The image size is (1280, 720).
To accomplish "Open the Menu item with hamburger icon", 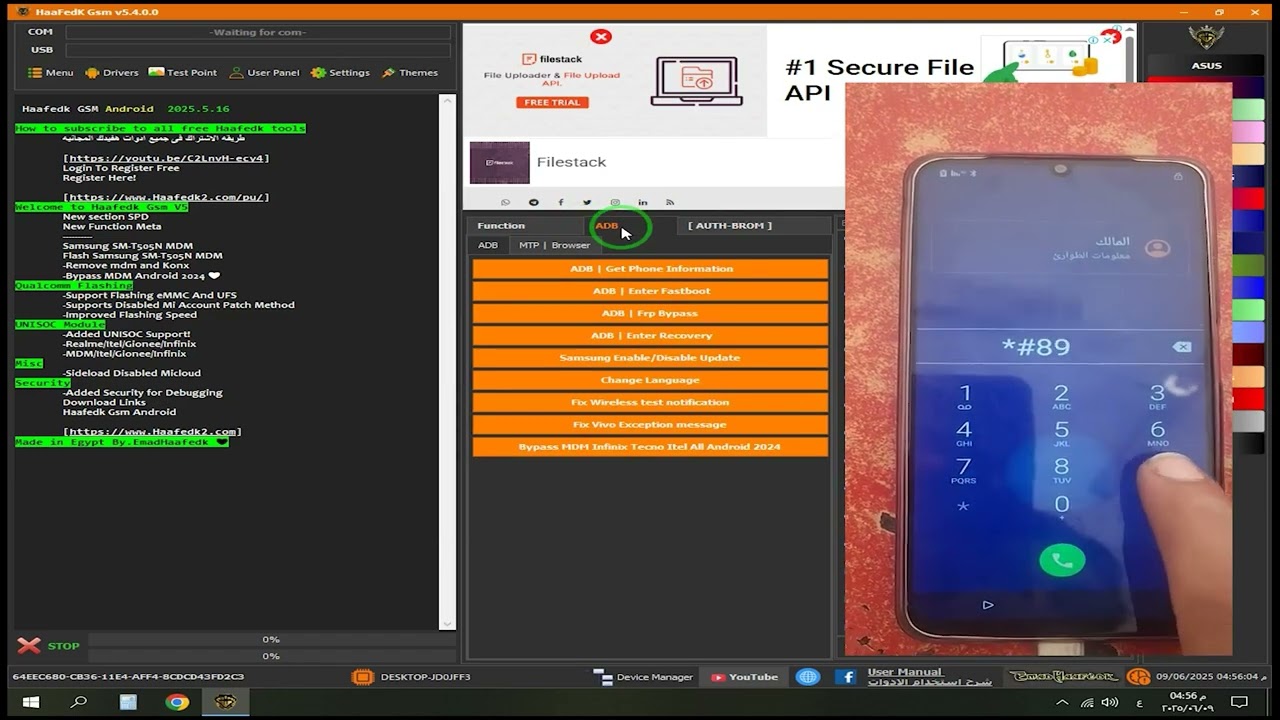I will coord(51,73).
